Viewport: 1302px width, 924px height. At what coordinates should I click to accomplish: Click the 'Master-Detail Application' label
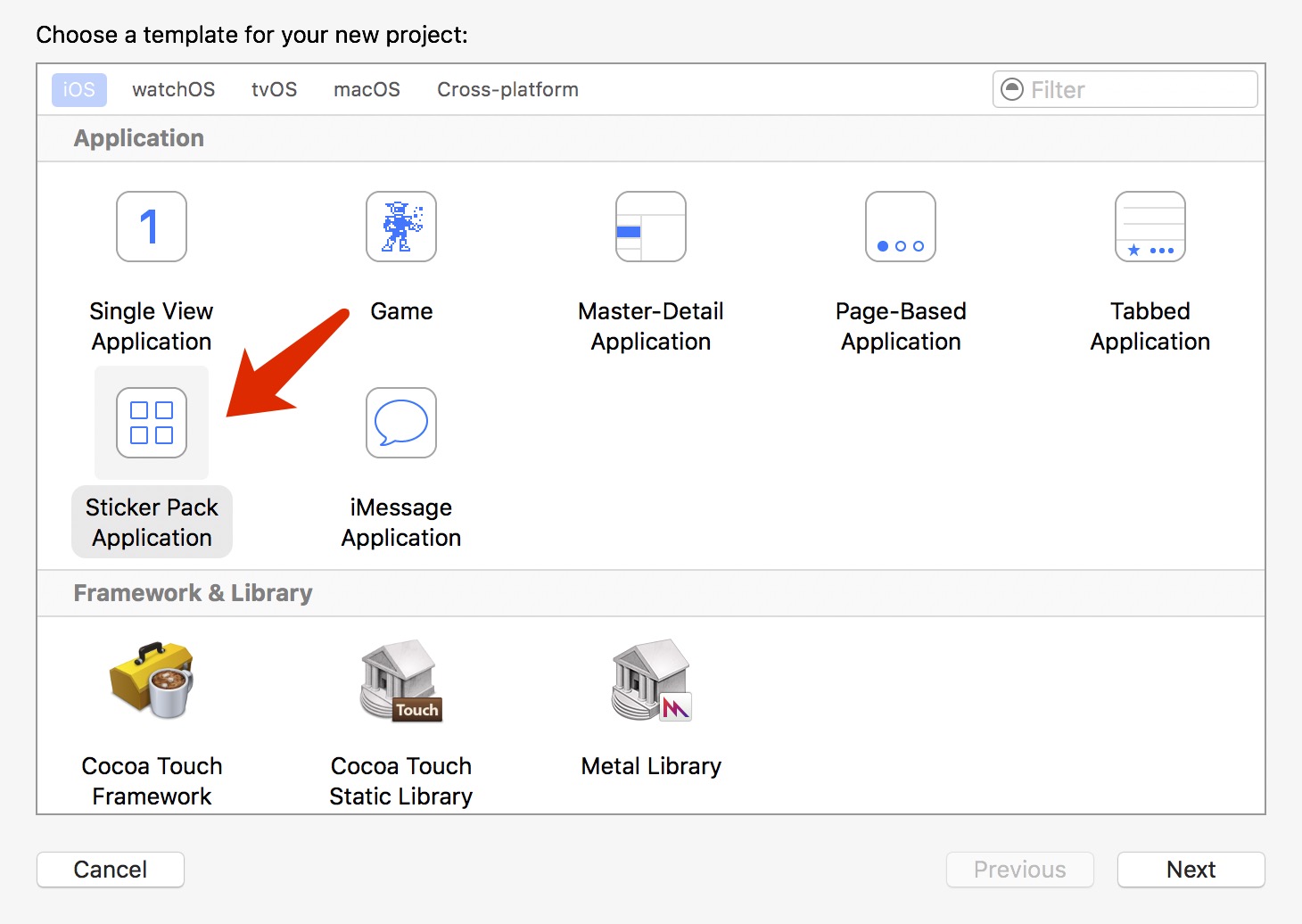651,326
